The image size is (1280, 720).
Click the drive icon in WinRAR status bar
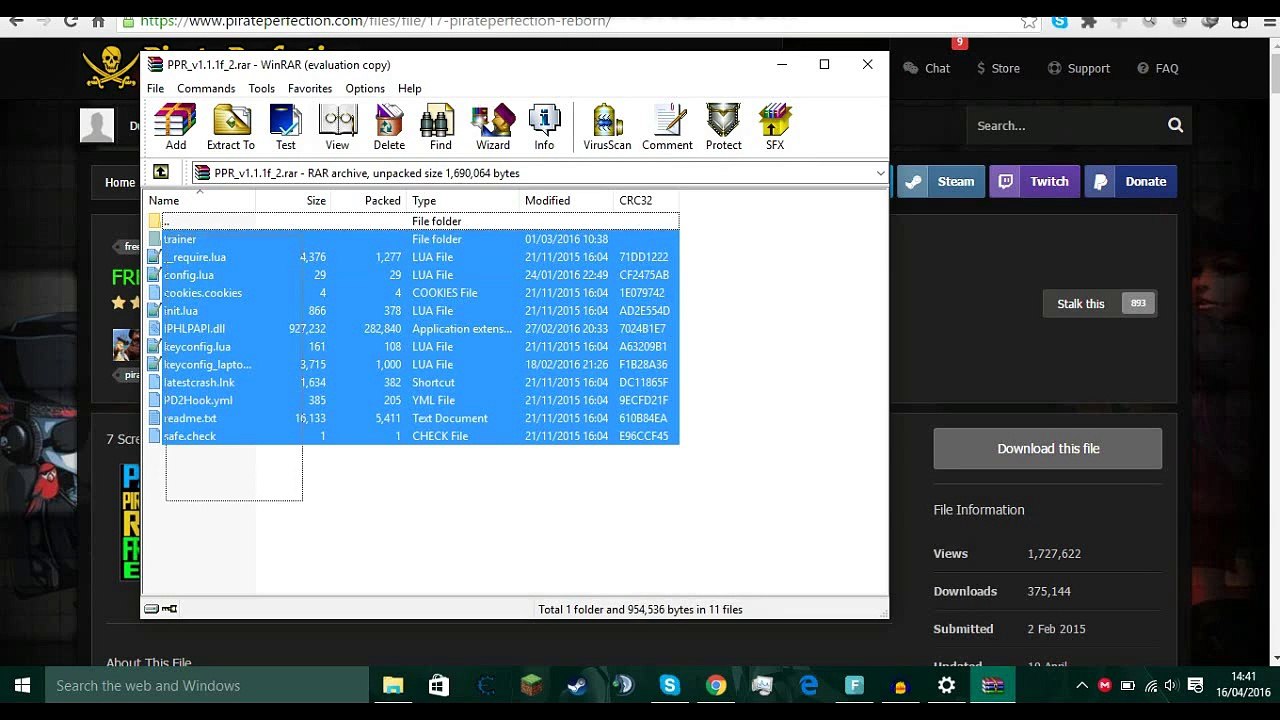tap(151, 609)
